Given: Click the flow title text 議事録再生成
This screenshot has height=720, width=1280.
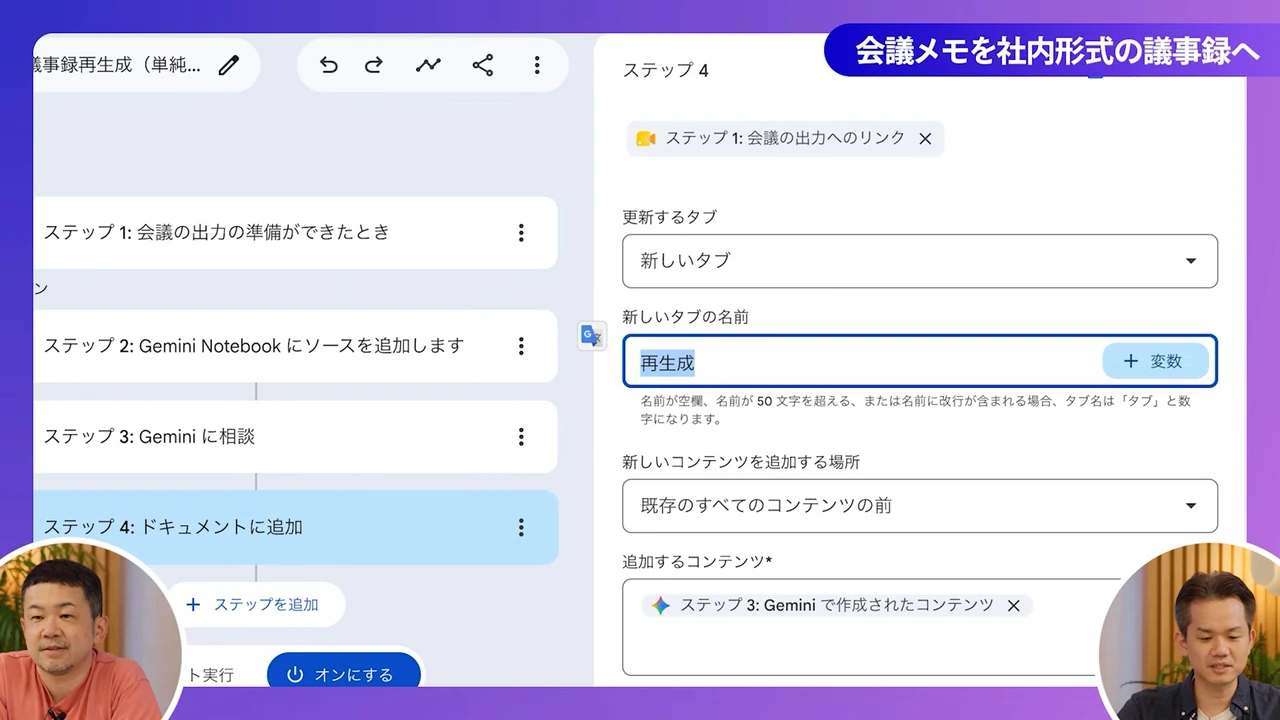Looking at the screenshot, I should pyautogui.click(x=118, y=66).
